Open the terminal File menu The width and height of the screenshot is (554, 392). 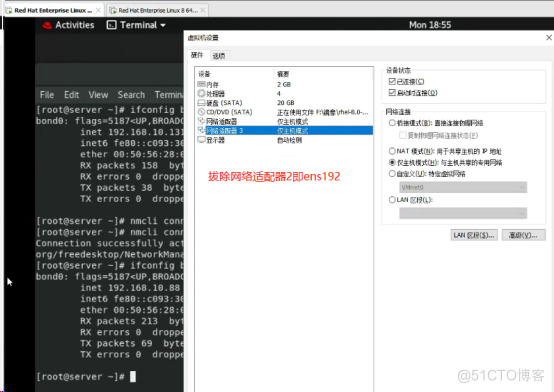[x=47, y=95]
